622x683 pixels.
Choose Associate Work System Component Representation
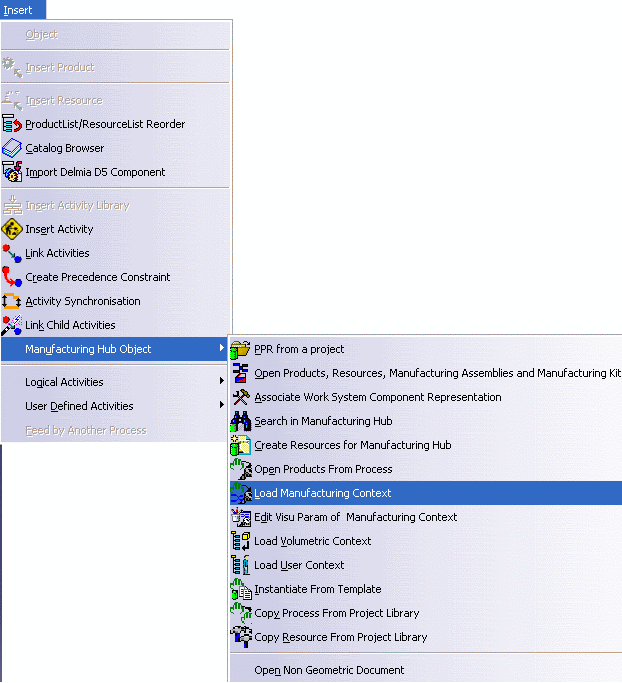(x=426, y=397)
